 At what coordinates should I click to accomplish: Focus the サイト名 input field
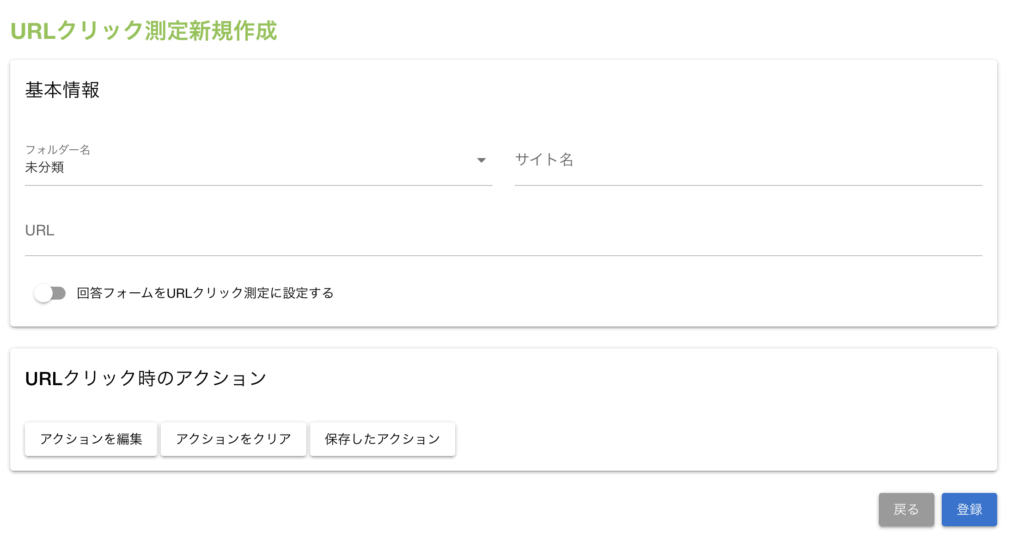[x=747, y=161]
